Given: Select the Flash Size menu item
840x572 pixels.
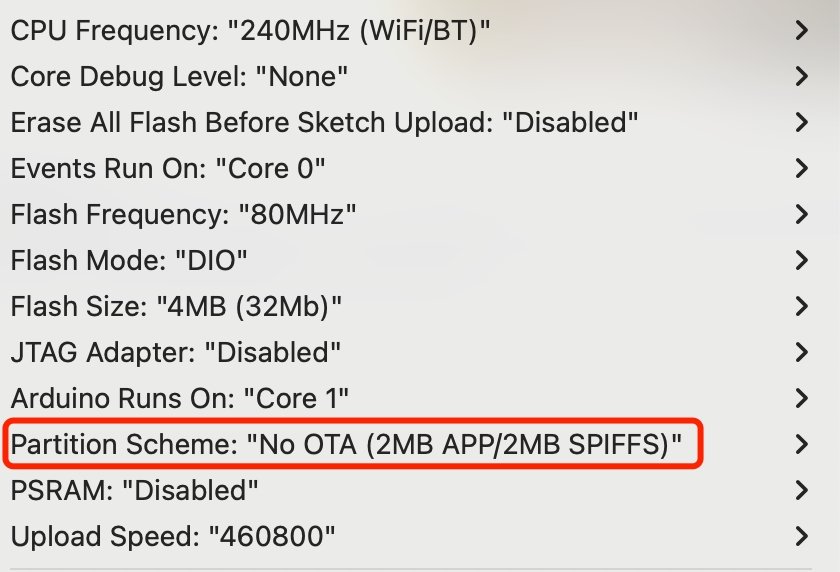Looking at the screenshot, I should click(176, 306).
